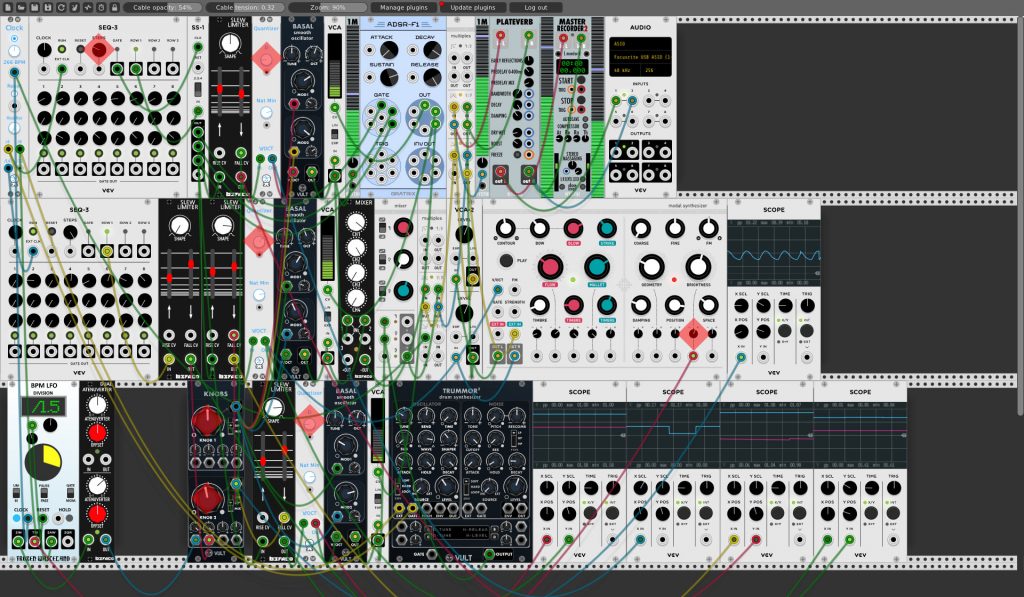Click red KNOB 1 on the Knobs module
The image size is (1024, 597).
click(207, 421)
